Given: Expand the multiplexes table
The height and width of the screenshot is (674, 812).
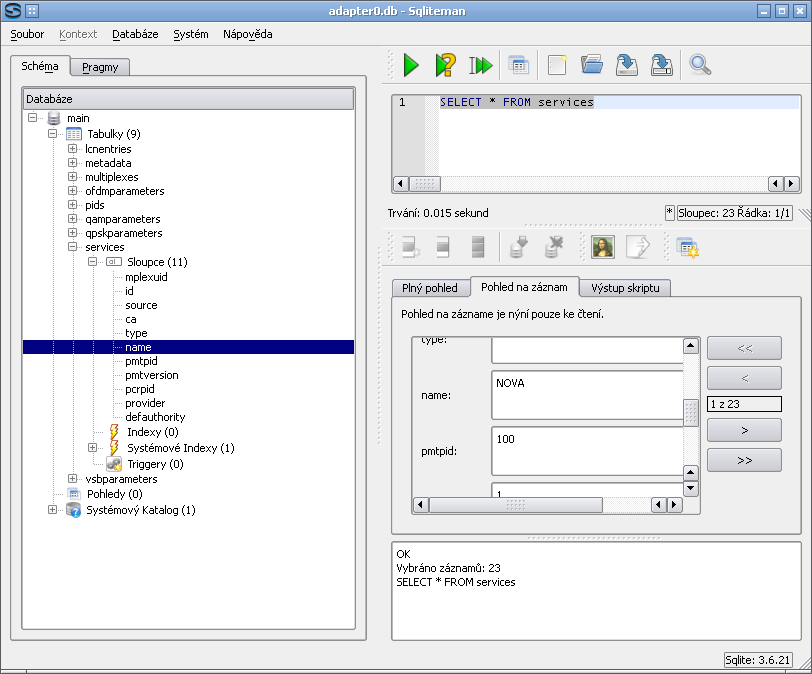Looking at the screenshot, I should point(72,177).
